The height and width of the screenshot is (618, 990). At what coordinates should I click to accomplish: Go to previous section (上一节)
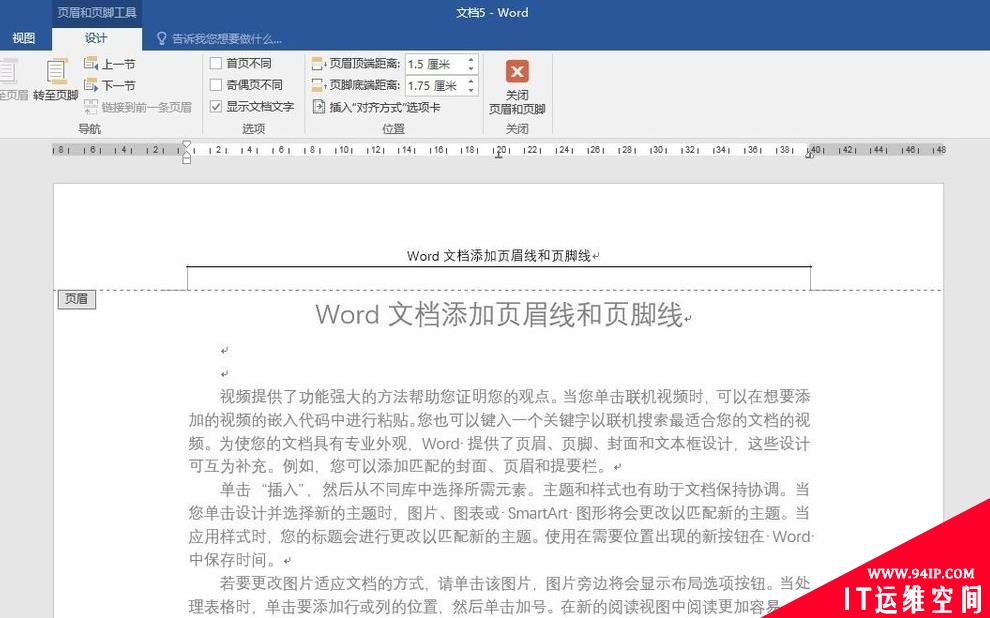(110, 64)
